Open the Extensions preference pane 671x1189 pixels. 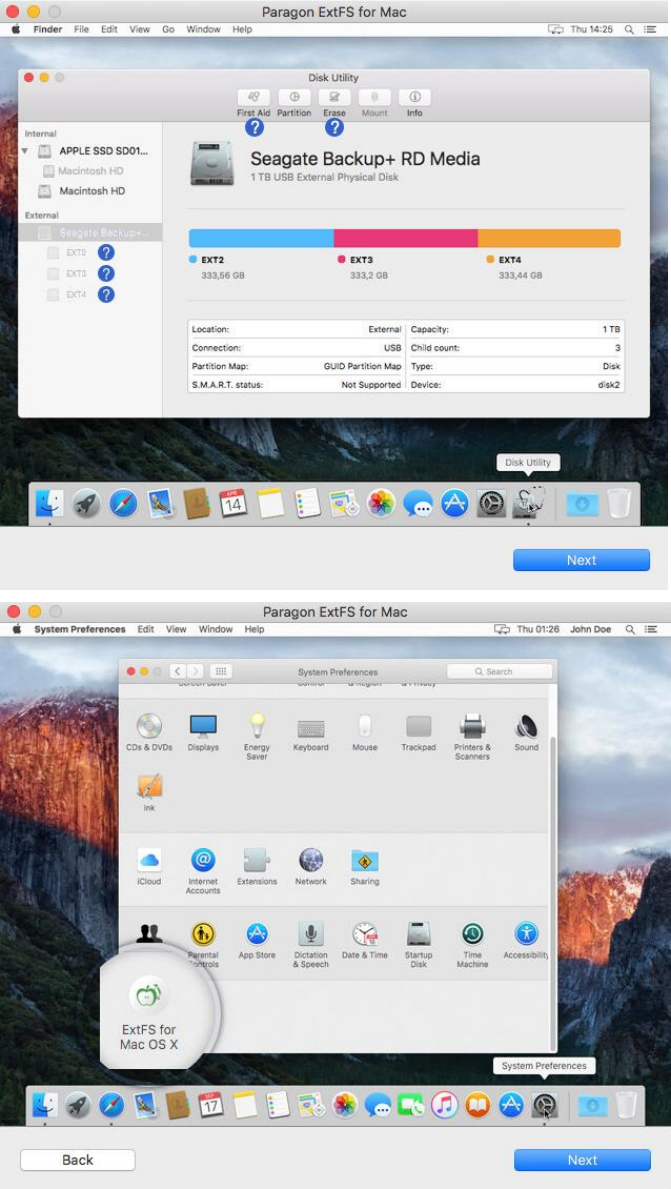(x=257, y=860)
